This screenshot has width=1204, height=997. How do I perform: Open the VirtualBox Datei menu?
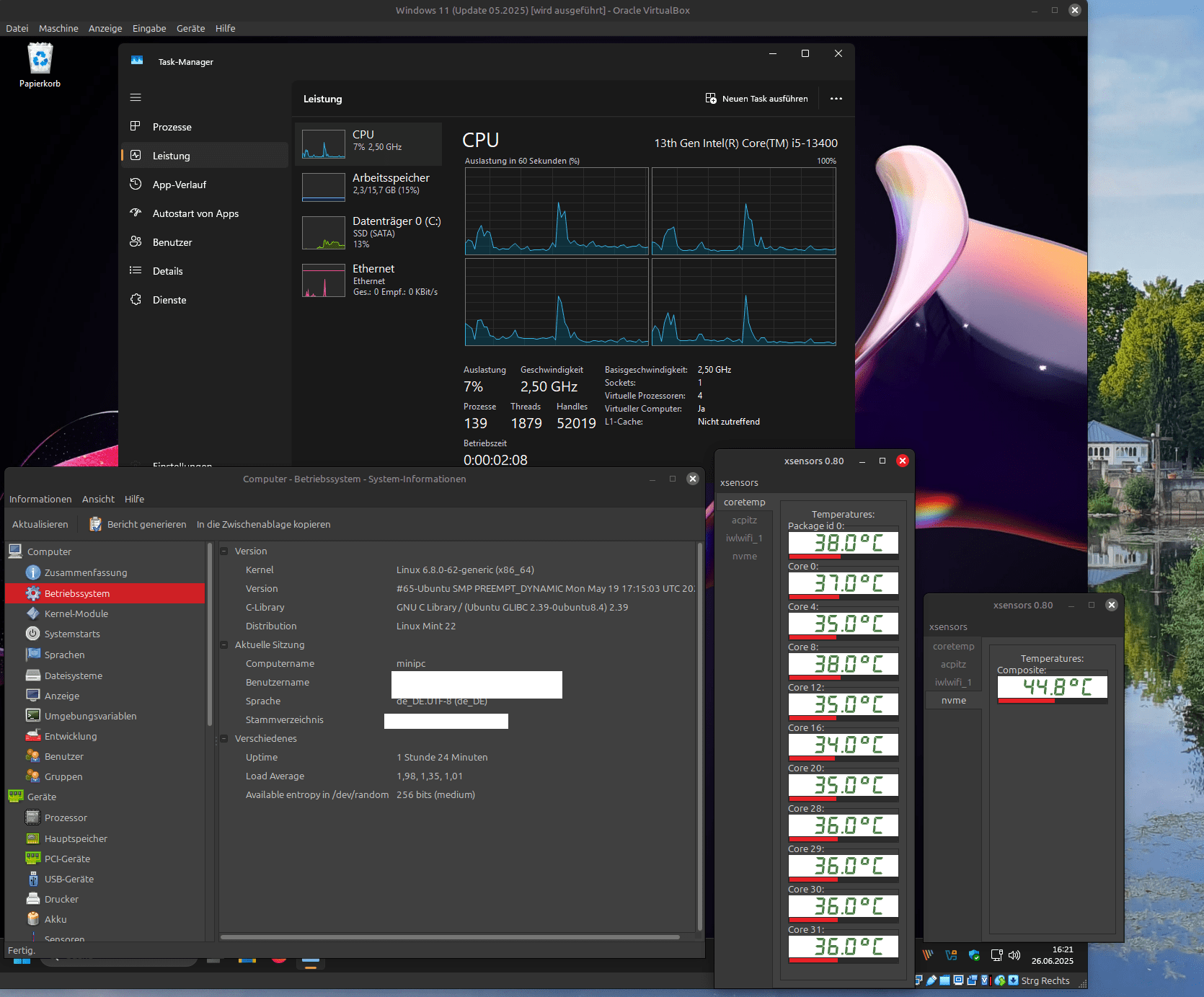point(17,29)
